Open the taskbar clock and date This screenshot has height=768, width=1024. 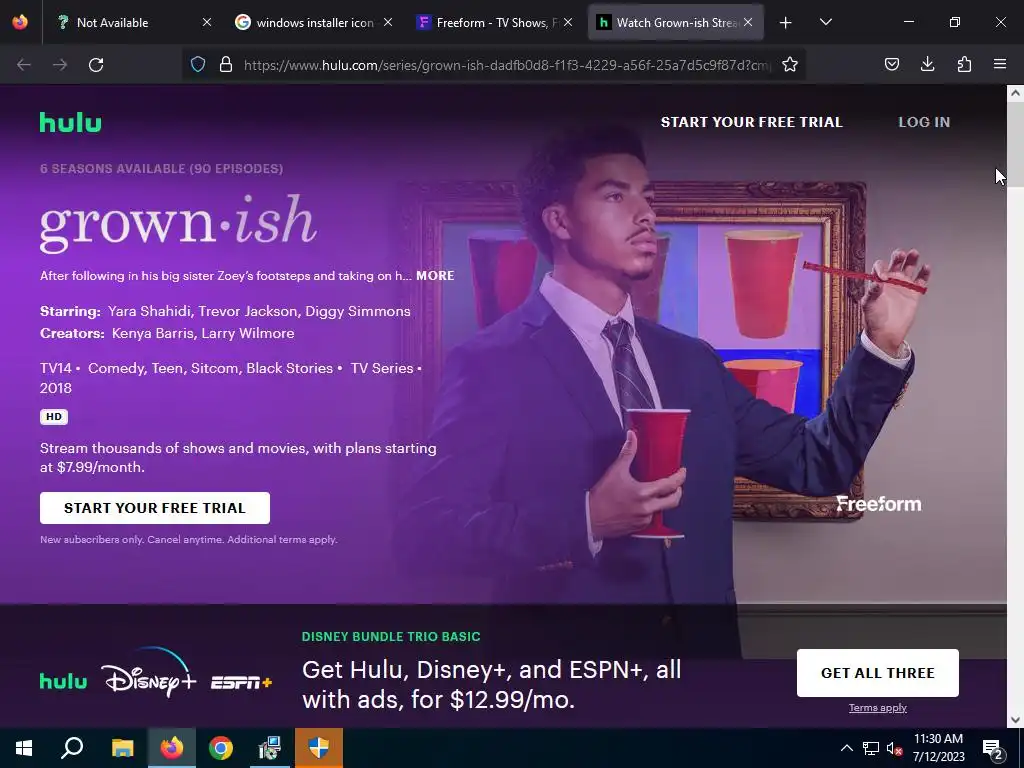938,748
